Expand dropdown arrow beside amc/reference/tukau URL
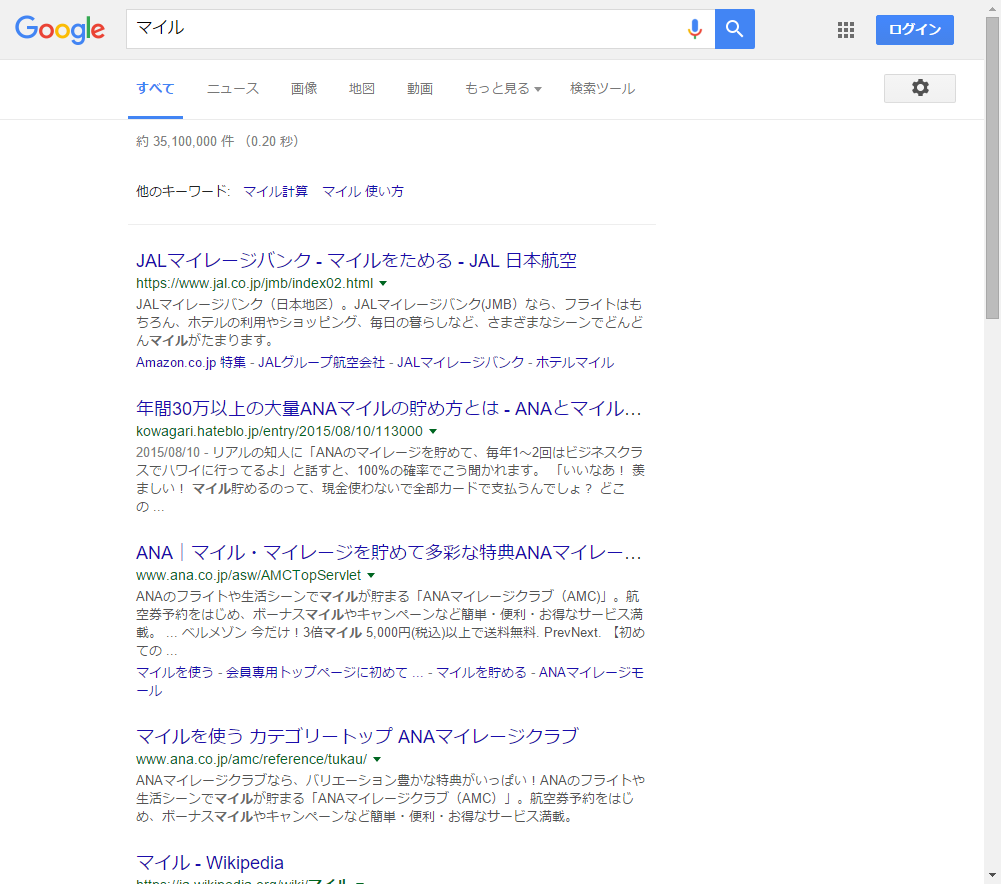 coord(377,760)
